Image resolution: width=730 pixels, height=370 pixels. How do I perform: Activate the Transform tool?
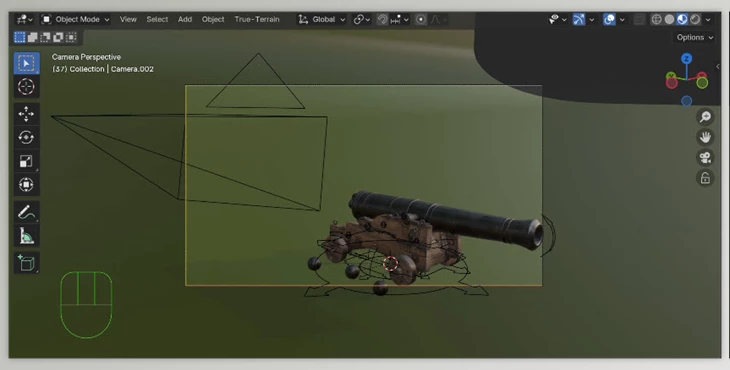(x=27, y=185)
